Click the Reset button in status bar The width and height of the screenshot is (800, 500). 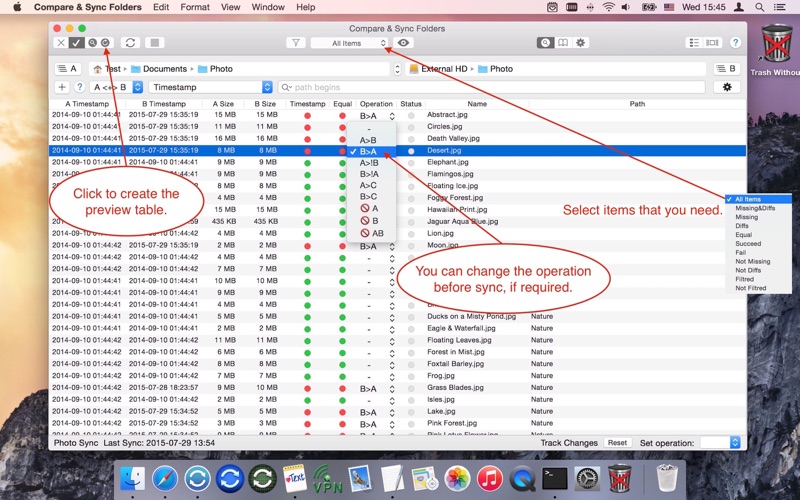tap(617, 443)
